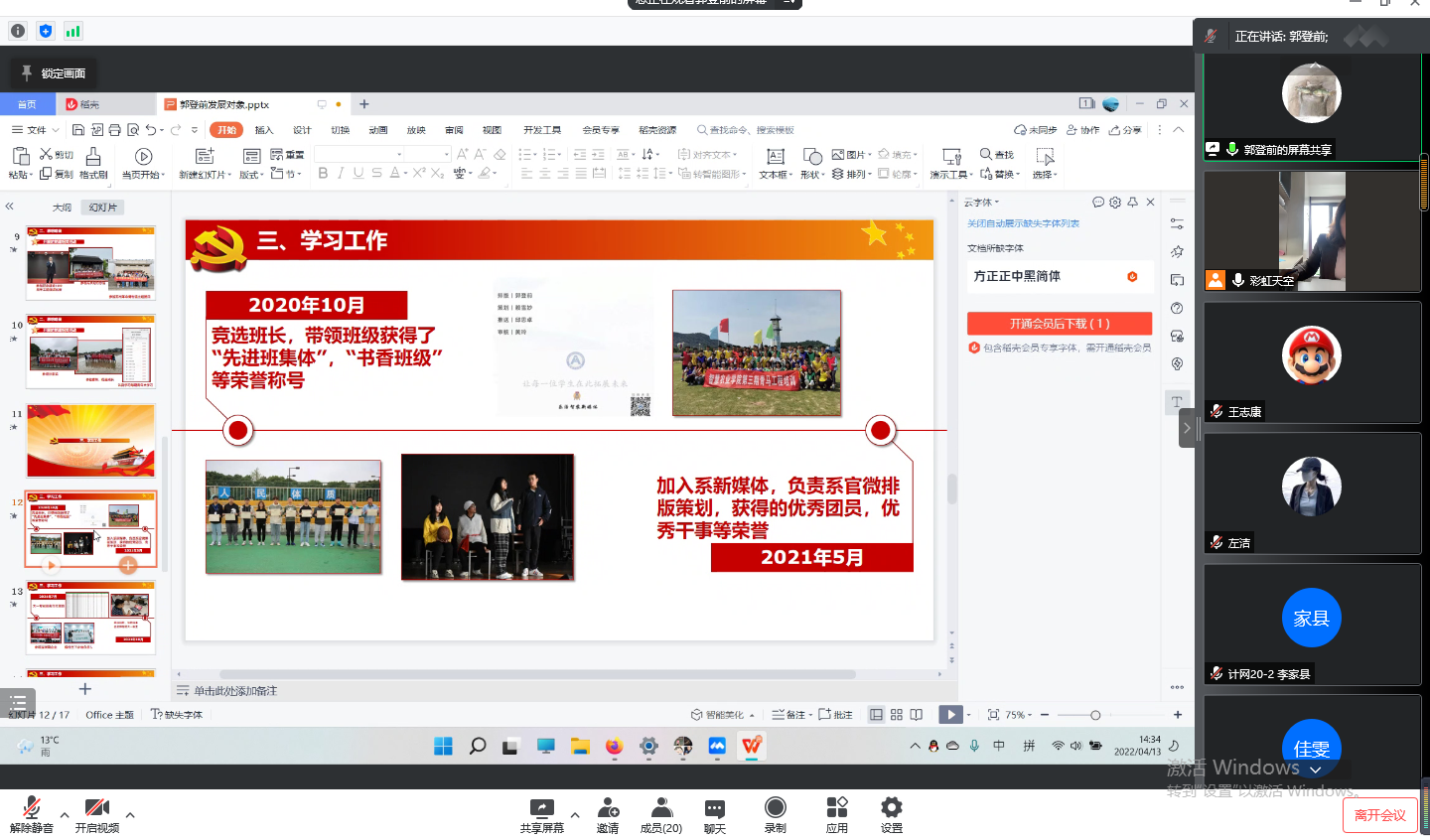Click the Clear formatting eraser icon
Viewport: 1430px width, 840px height.
pyautogui.click(x=500, y=154)
